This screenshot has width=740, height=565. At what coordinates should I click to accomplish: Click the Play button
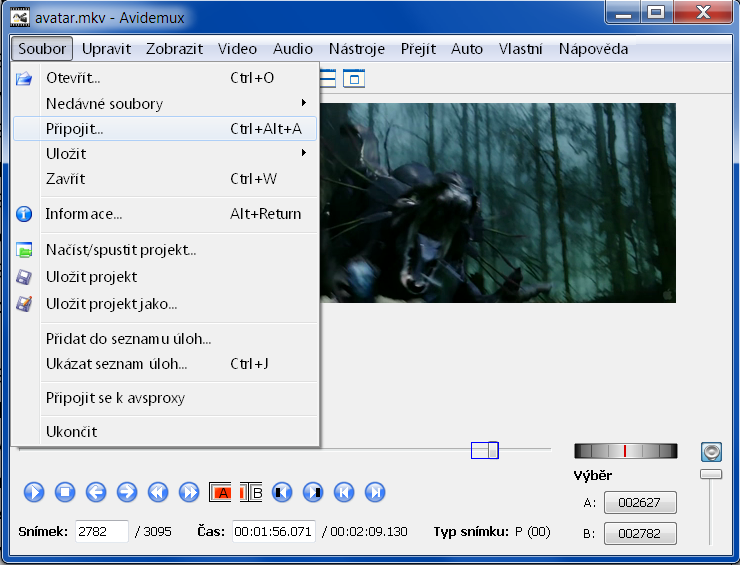(x=34, y=492)
